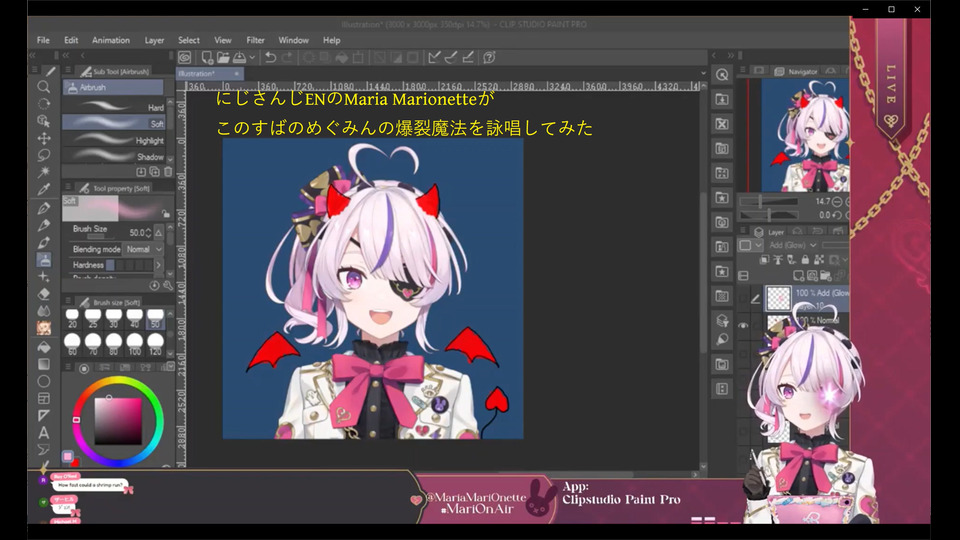Pick brush size preset 30
This screenshot has height=540, width=960.
(113, 318)
